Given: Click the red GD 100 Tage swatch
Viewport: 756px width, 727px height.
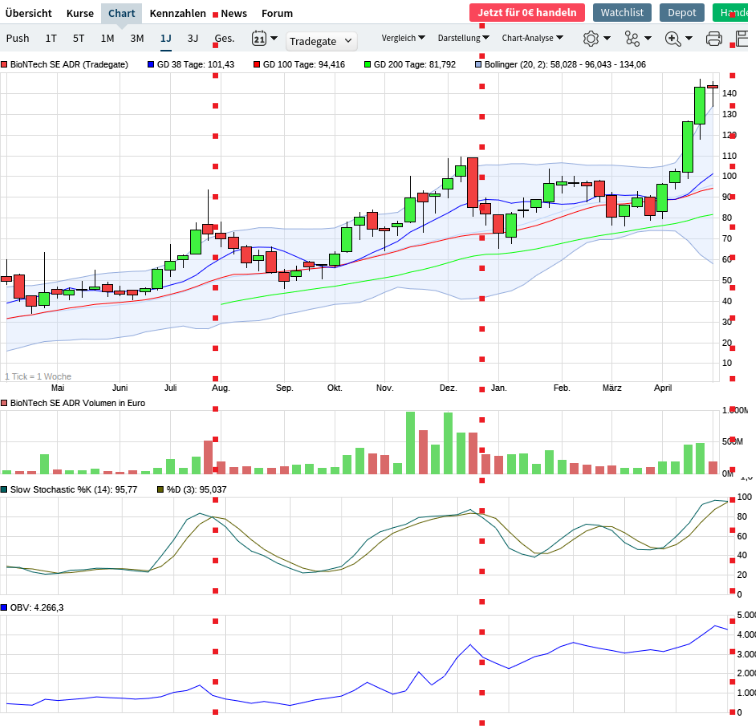Looking at the screenshot, I should [257, 65].
